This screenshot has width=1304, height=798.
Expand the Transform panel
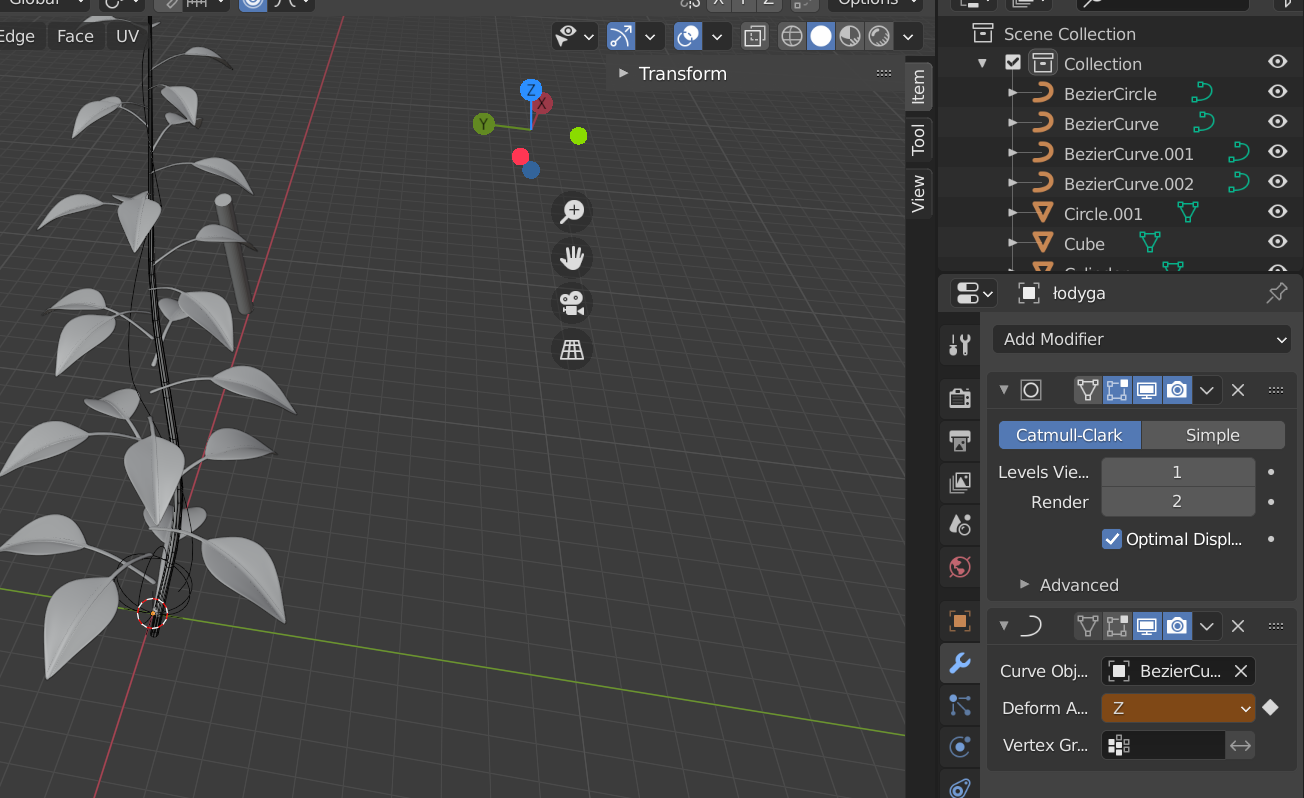click(624, 74)
